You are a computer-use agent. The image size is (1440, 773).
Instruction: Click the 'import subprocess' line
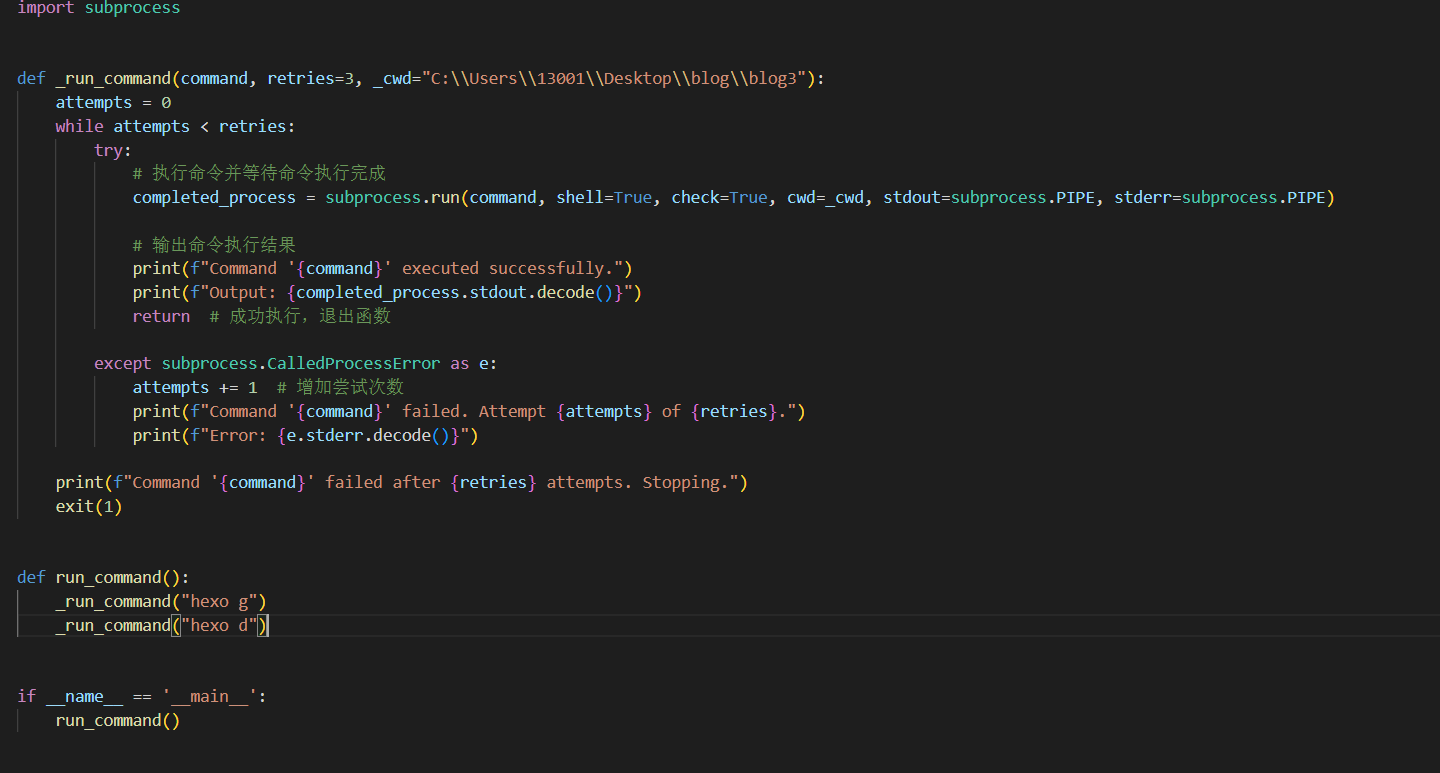(99, 8)
